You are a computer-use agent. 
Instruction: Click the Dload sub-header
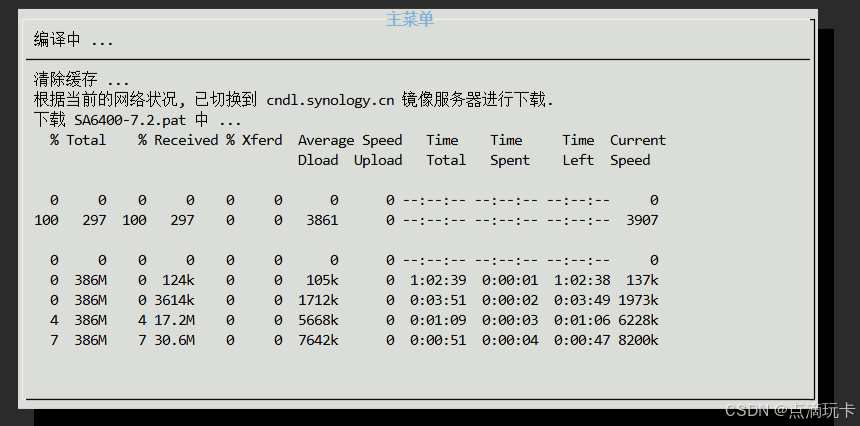pos(318,160)
